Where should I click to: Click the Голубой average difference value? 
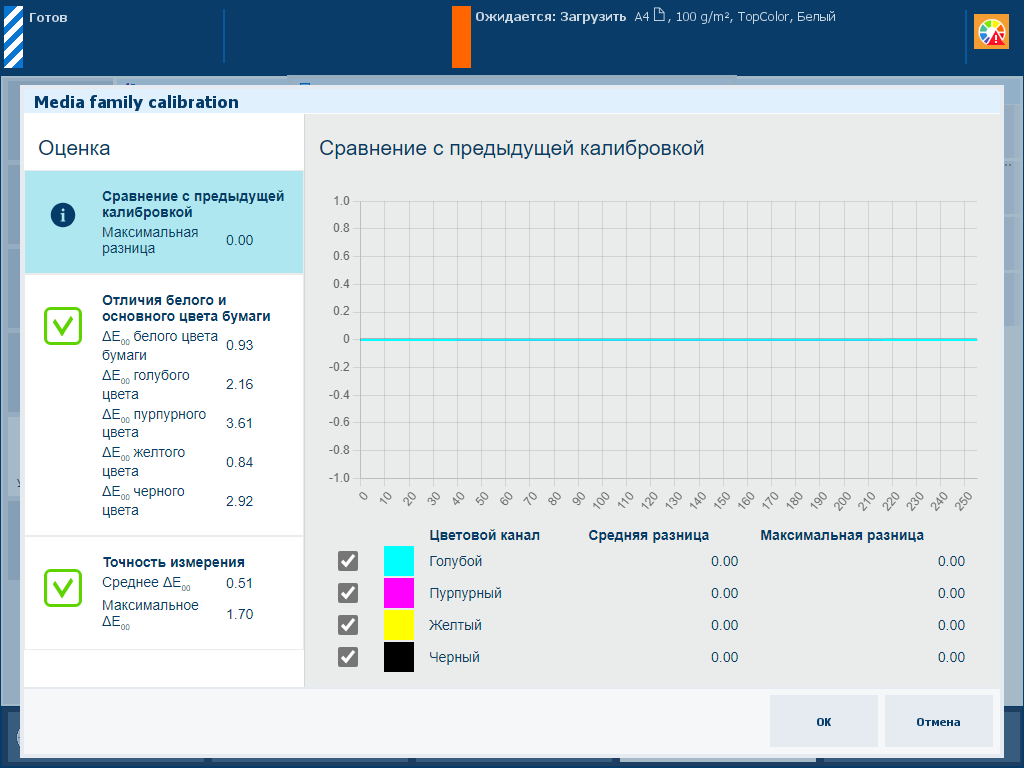tap(725, 561)
